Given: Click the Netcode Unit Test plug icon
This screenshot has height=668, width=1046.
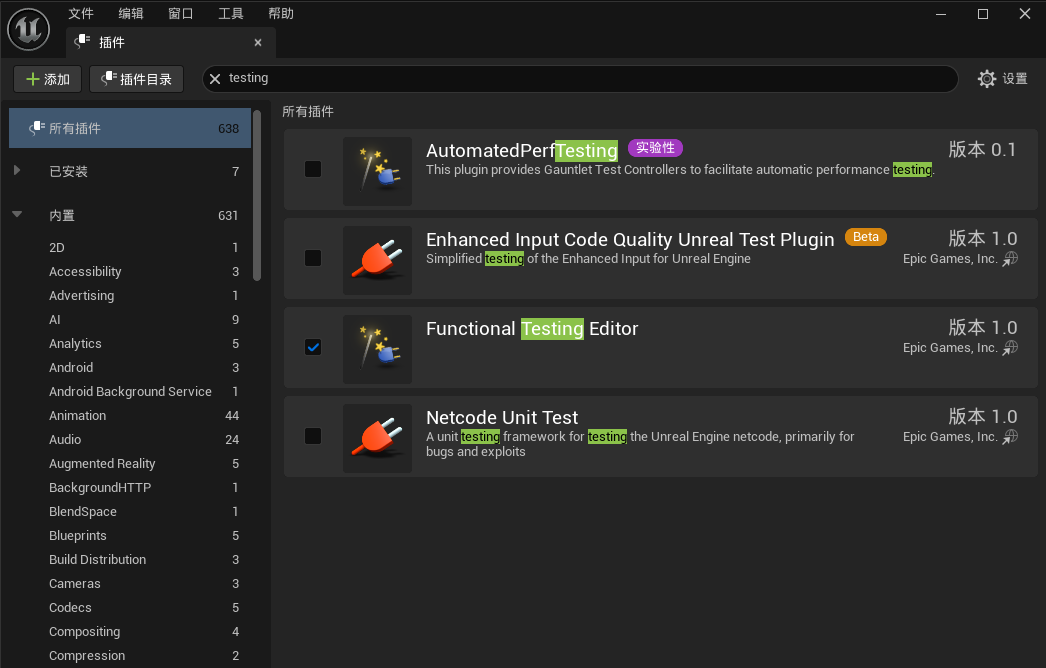Looking at the screenshot, I should coord(377,438).
